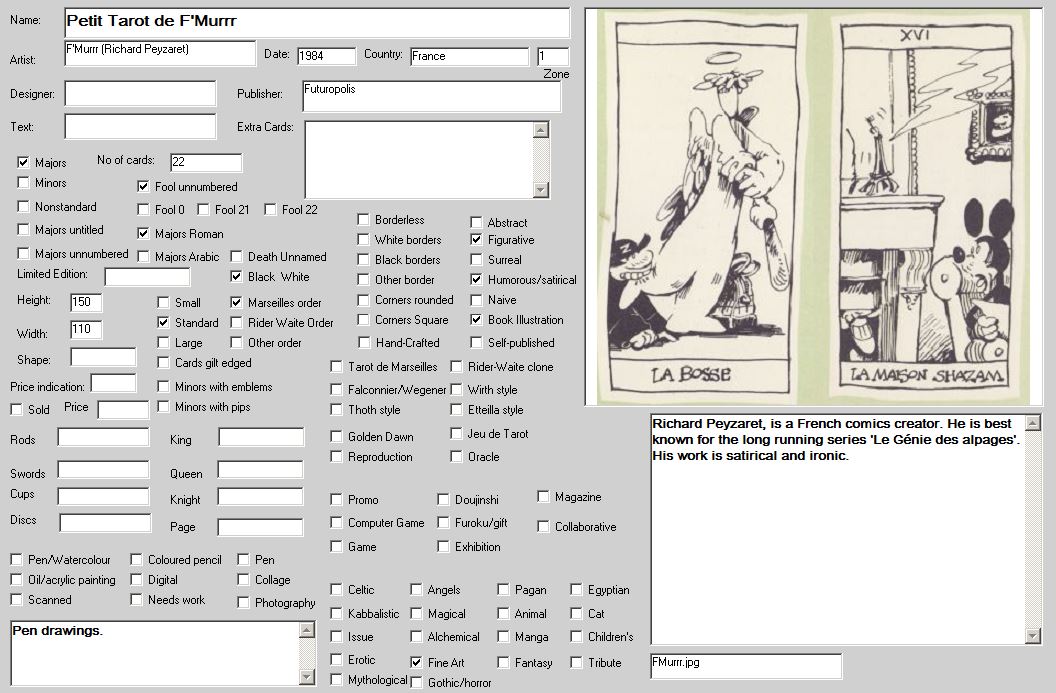Click down arrow of Richard Peyzaret description scrollbar
1056x693 pixels.
pyautogui.click(x=1033, y=636)
